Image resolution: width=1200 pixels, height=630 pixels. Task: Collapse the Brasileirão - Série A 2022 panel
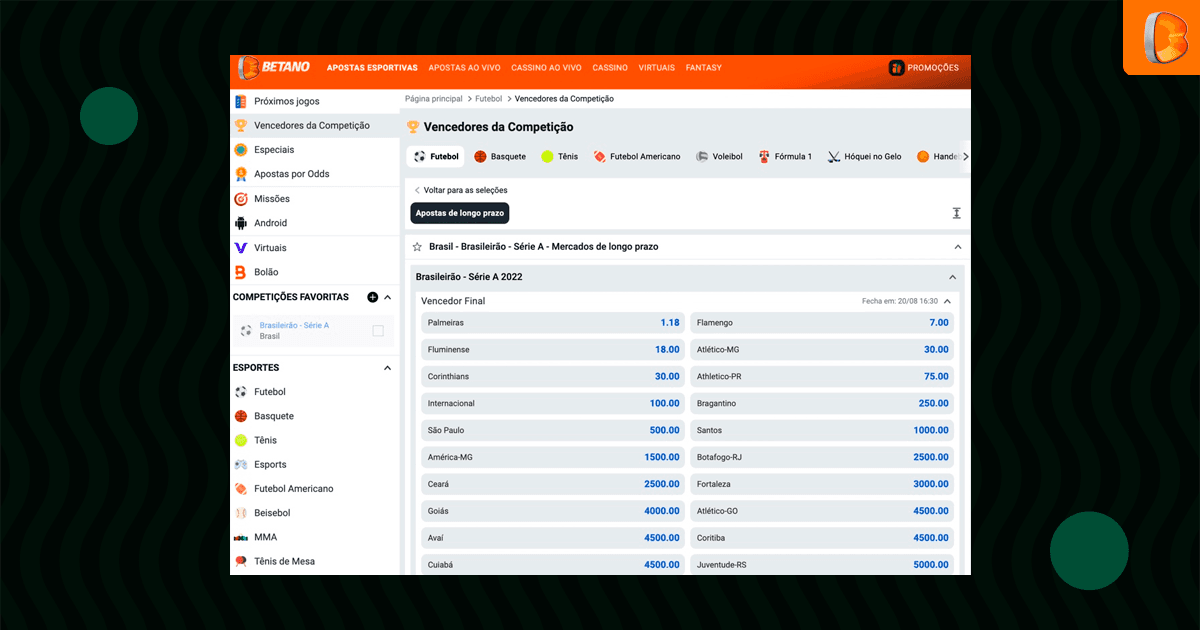(952, 277)
